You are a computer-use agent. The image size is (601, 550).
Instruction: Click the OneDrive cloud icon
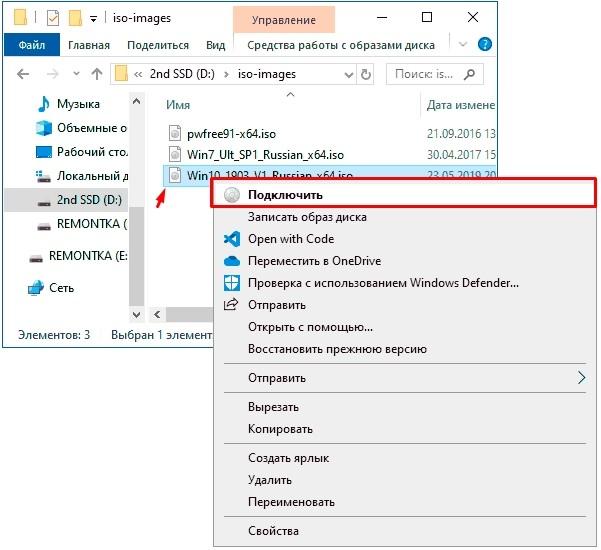coord(232,261)
